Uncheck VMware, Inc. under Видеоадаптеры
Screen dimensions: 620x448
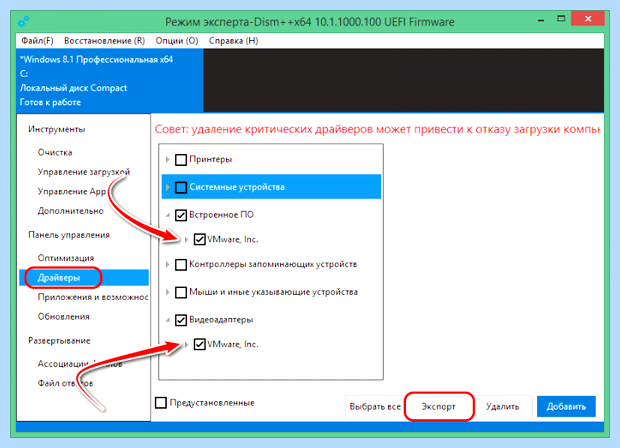point(199,344)
